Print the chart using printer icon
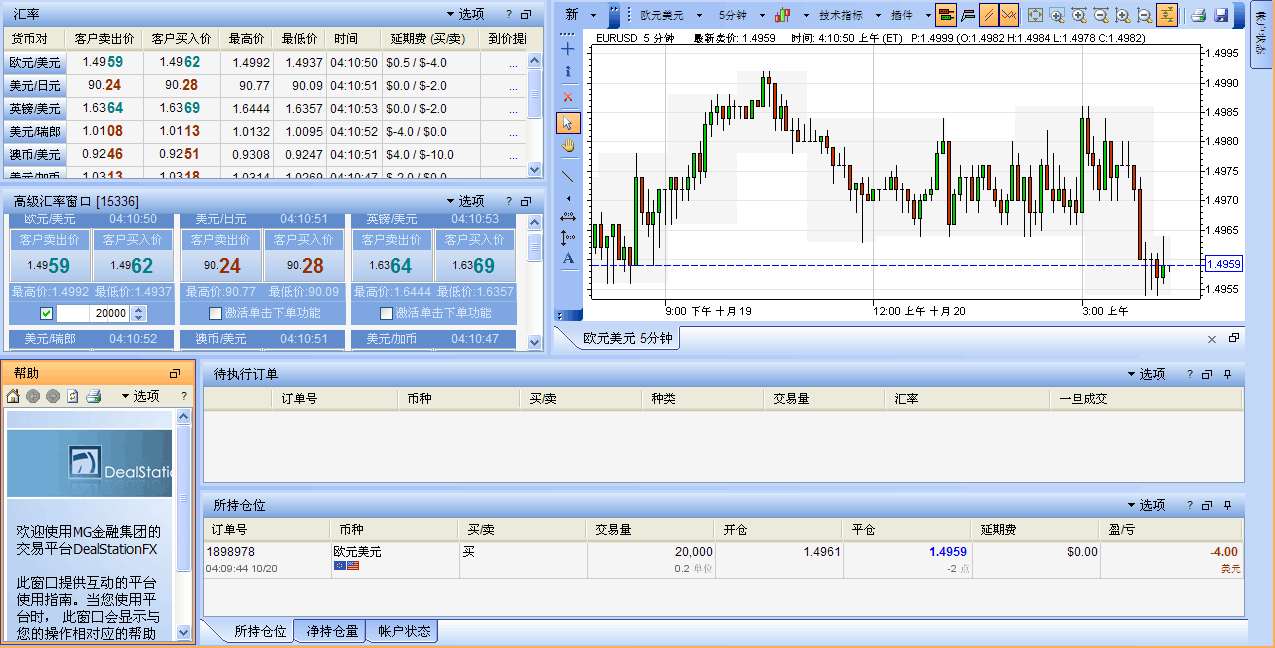 pos(1198,15)
